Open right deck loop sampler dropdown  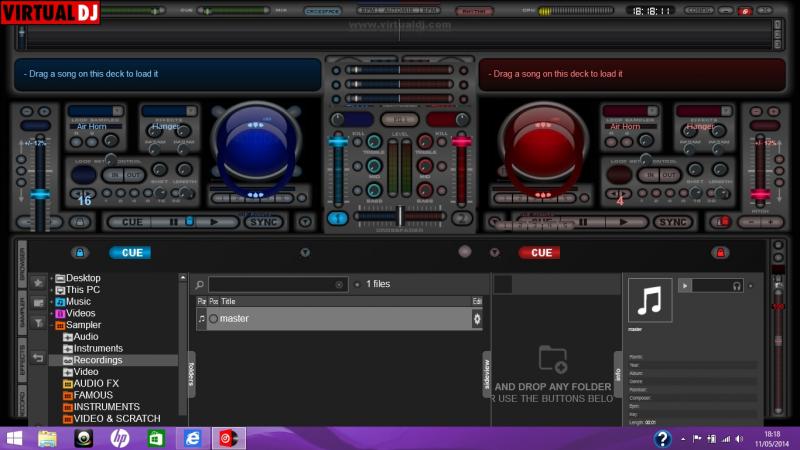click(652, 111)
